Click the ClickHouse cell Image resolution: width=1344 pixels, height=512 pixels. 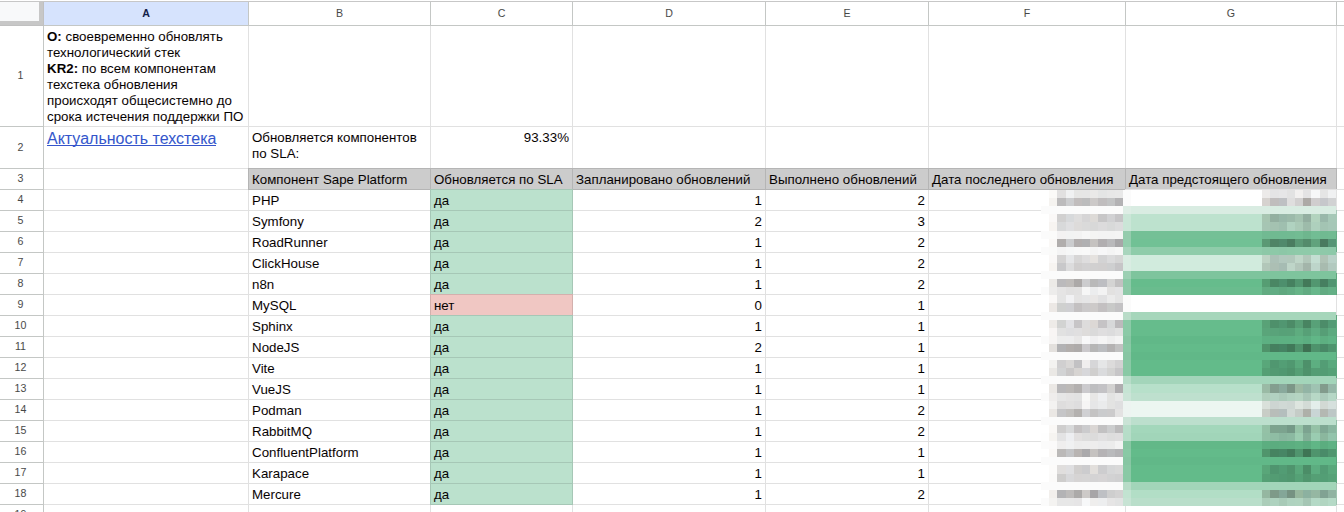tap(339, 263)
